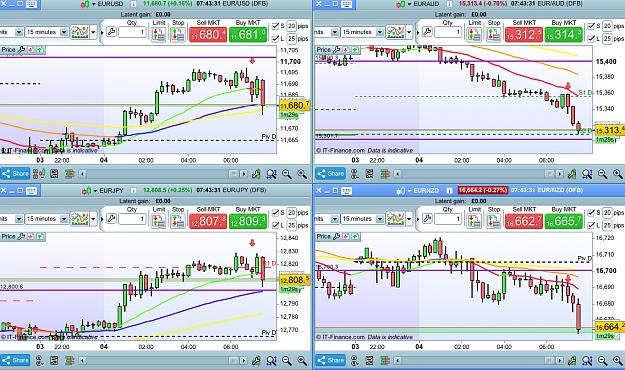The height and width of the screenshot is (370, 625).
Task: Place Limit order in EURUSD panel
Action: pos(159,34)
